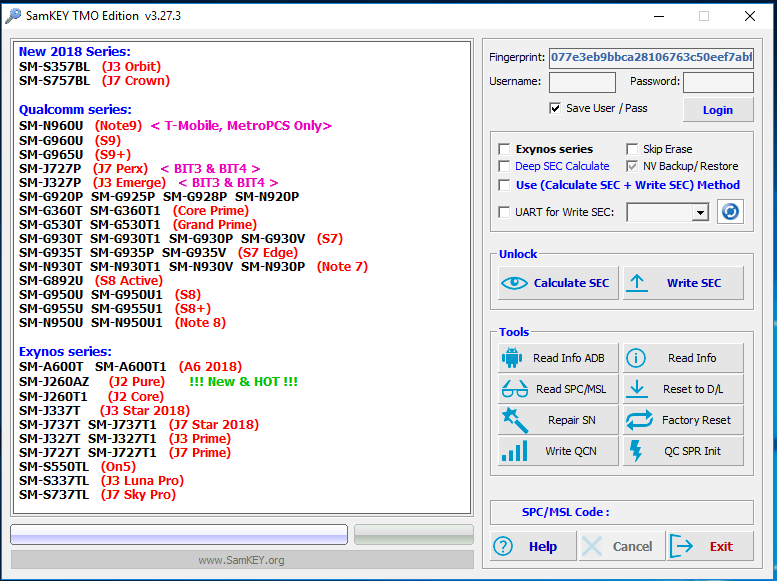Click the 'New 2018 Series:' heading
777x581 pixels.
tap(75, 52)
